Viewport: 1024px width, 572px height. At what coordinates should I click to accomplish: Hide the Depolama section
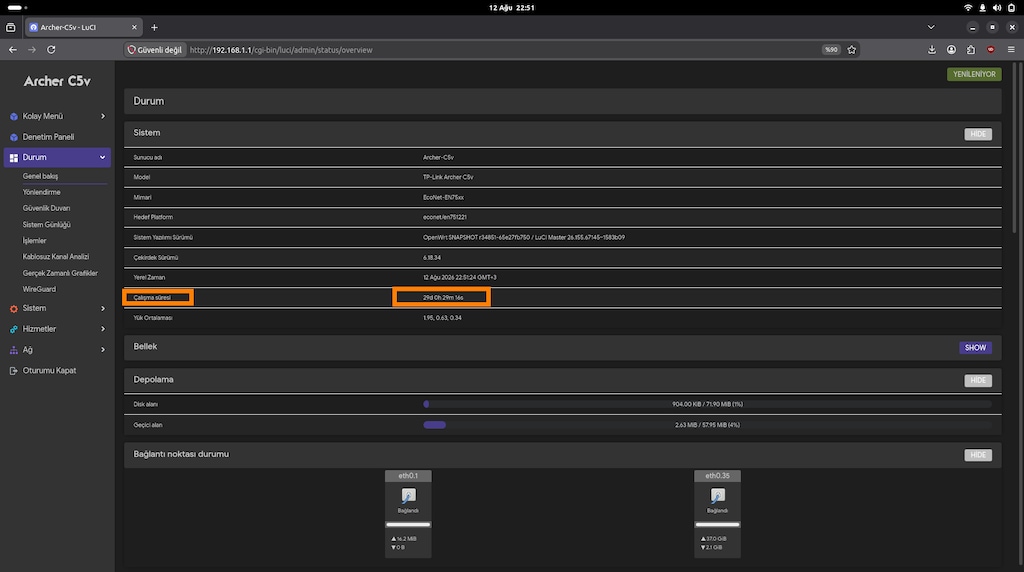pos(978,380)
